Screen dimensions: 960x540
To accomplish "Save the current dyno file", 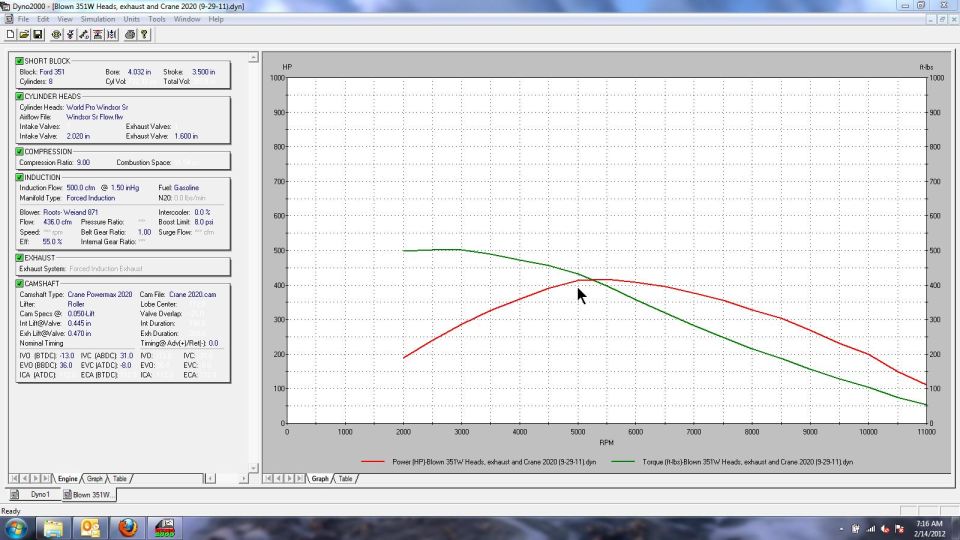I will pos(37,35).
